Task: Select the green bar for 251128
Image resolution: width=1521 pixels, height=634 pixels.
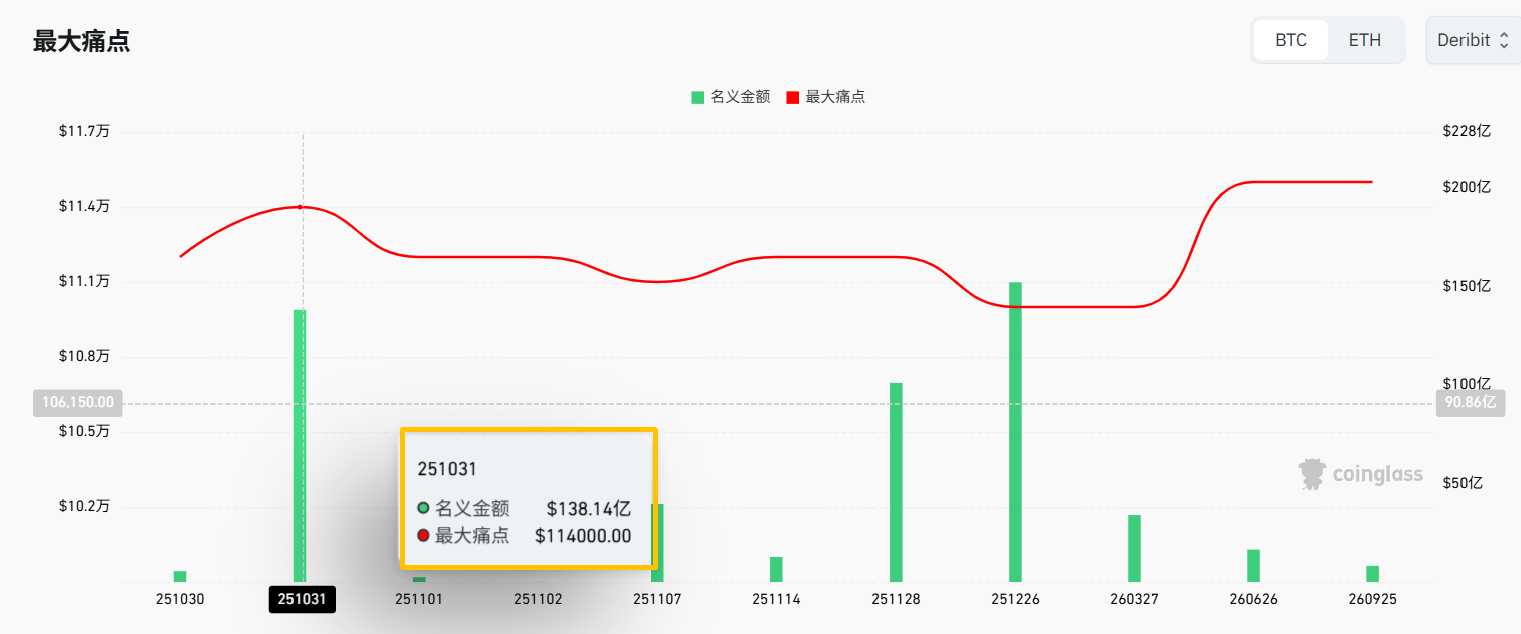Action: [x=896, y=480]
